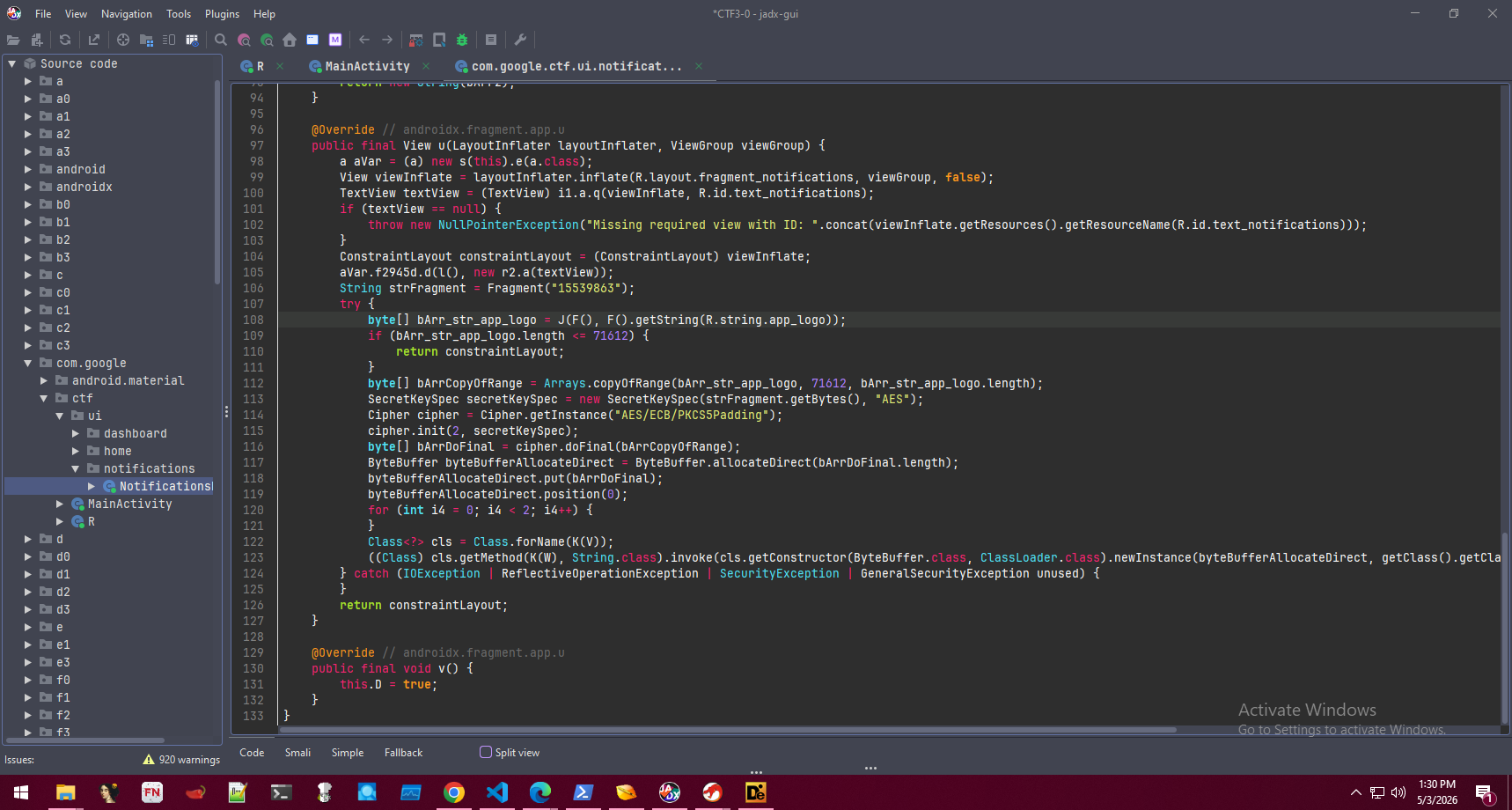The width and height of the screenshot is (1512, 810).
Task: Click the editor horizontal scrollbar
Action: click(727, 730)
